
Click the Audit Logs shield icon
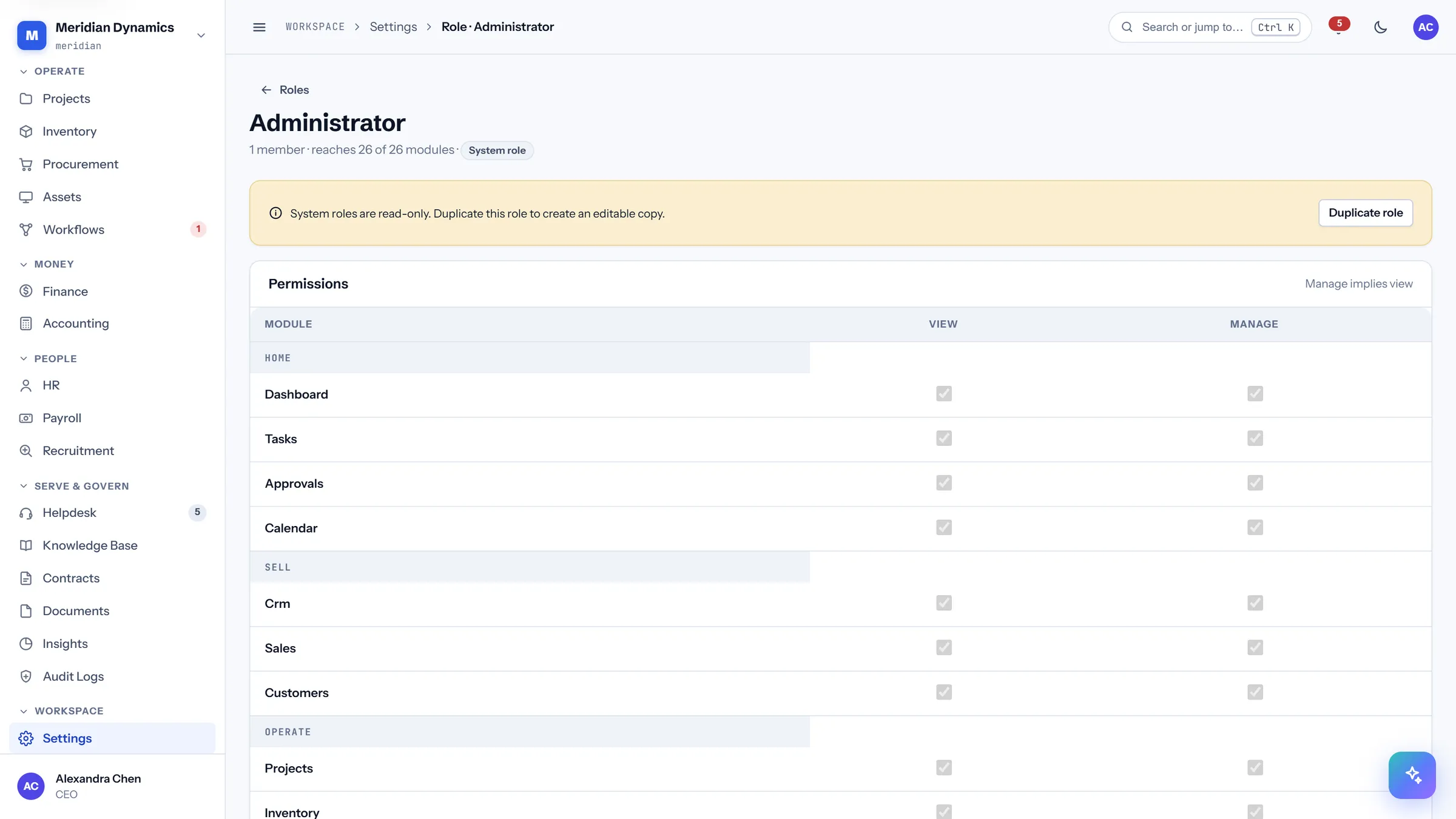(x=26, y=676)
